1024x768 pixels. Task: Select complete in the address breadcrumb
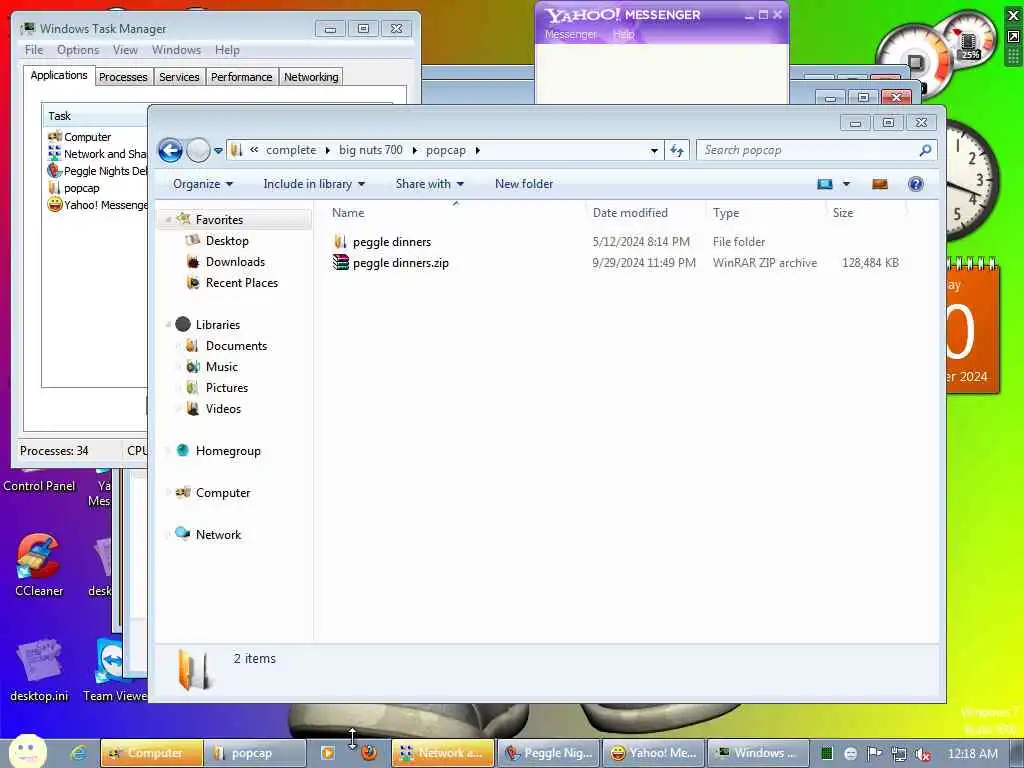click(x=291, y=150)
